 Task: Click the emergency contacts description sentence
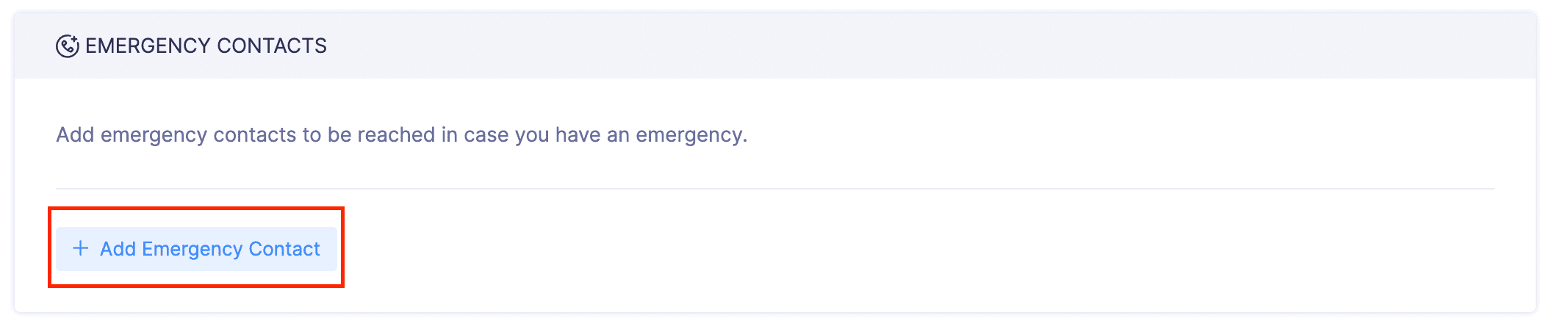401,135
